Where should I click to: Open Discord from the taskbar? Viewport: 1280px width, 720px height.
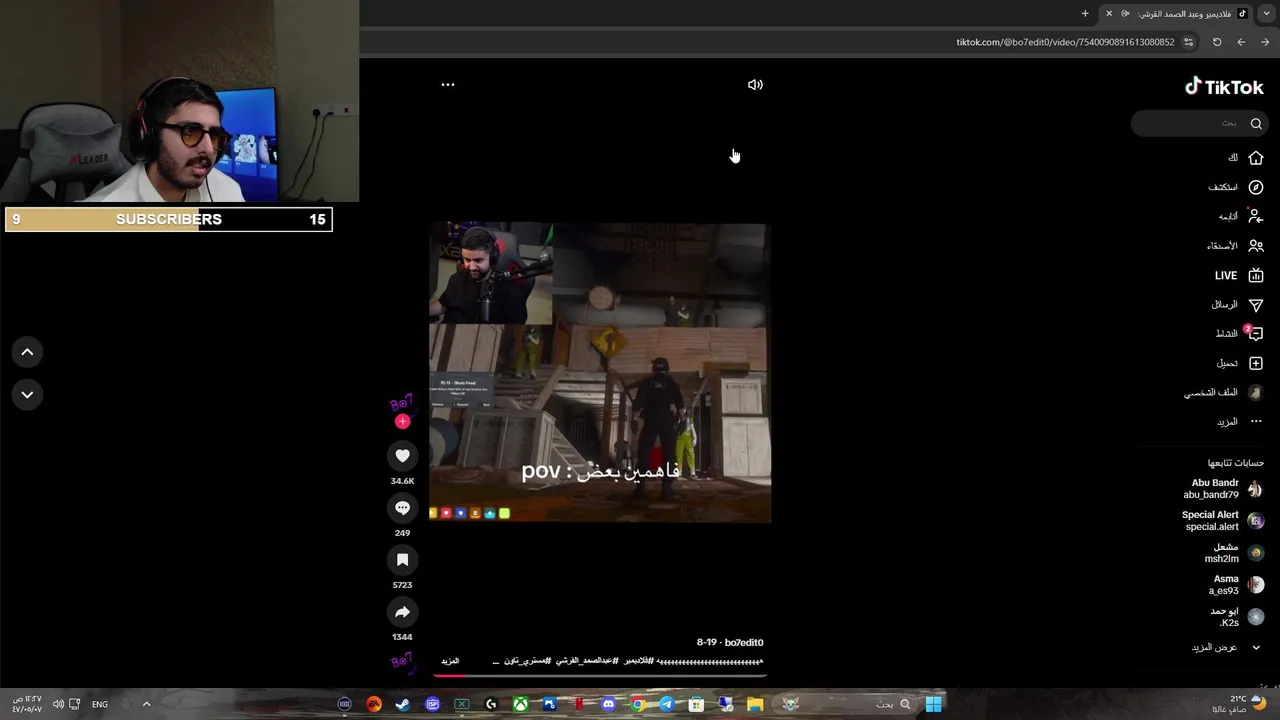608,704
